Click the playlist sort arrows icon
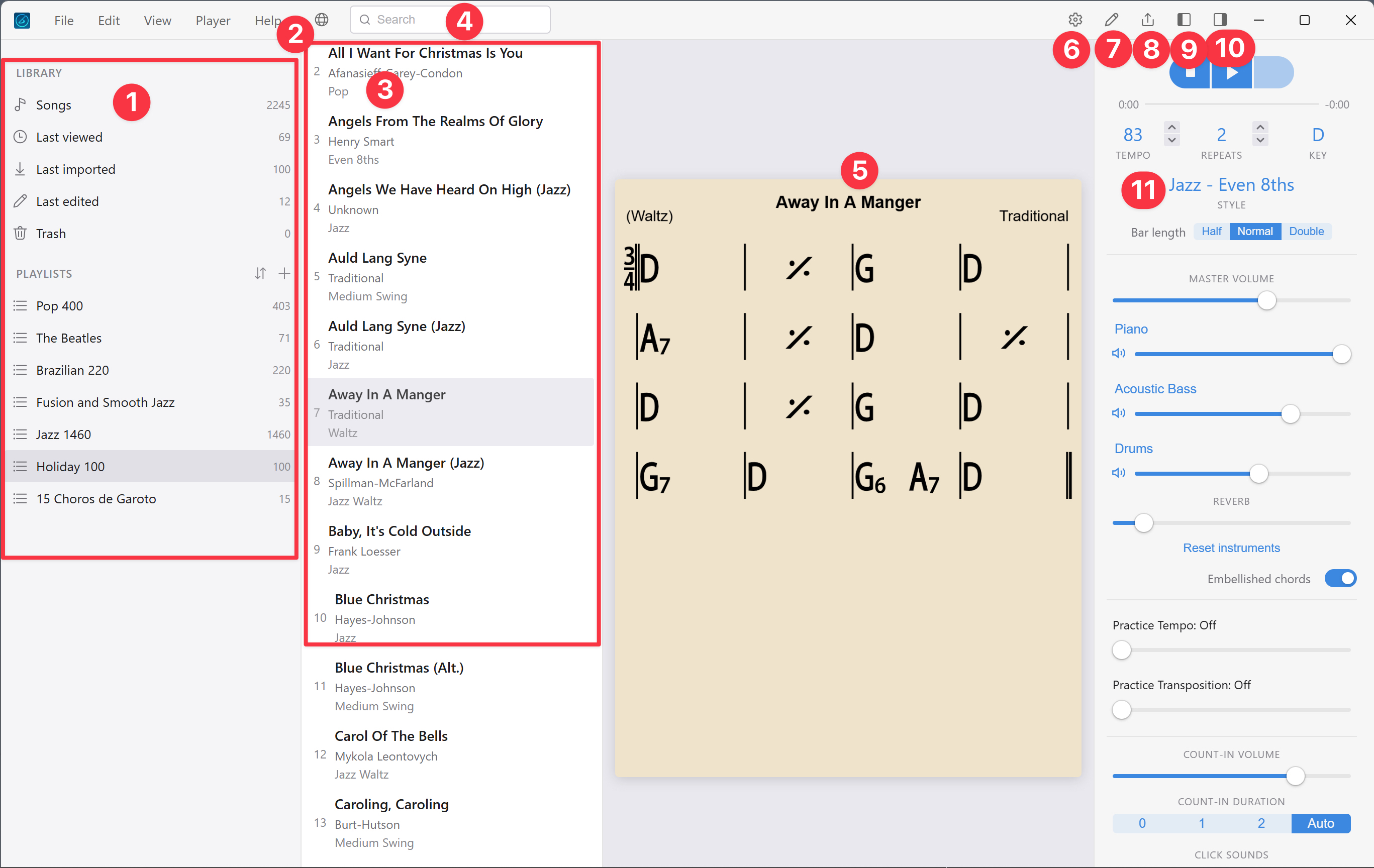 point(260,273)
